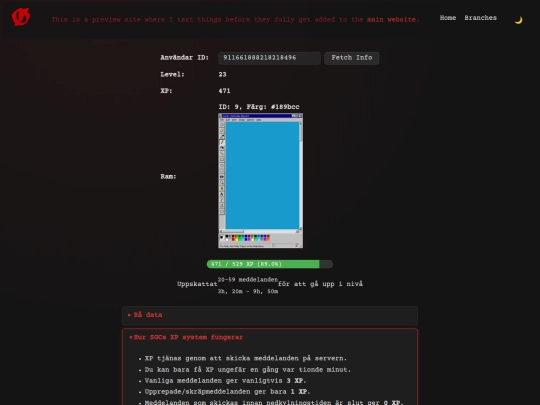This screenshot has width=540, height=405.
Task: Open the Home navigation item
Action: pyautogui.click(x=448, y=18)
